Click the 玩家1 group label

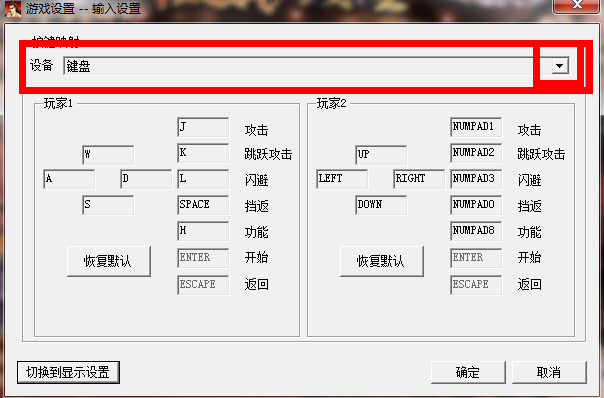tap(58, 103)
